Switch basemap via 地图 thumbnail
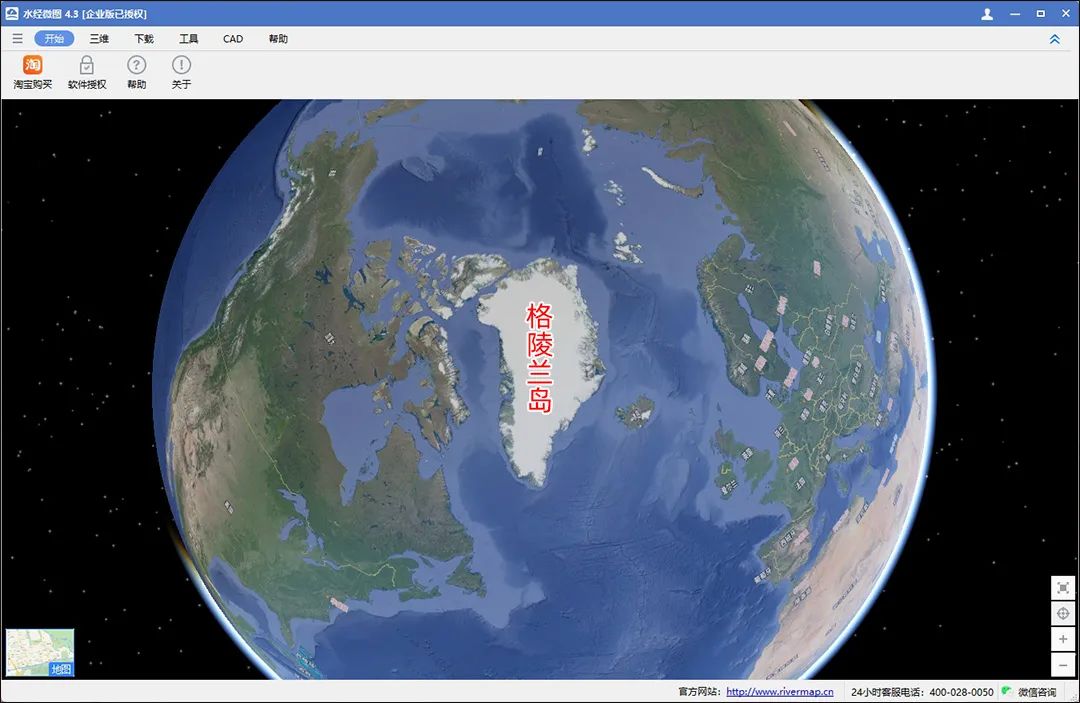Screen dimensions: 1080x703 point(40,652)
